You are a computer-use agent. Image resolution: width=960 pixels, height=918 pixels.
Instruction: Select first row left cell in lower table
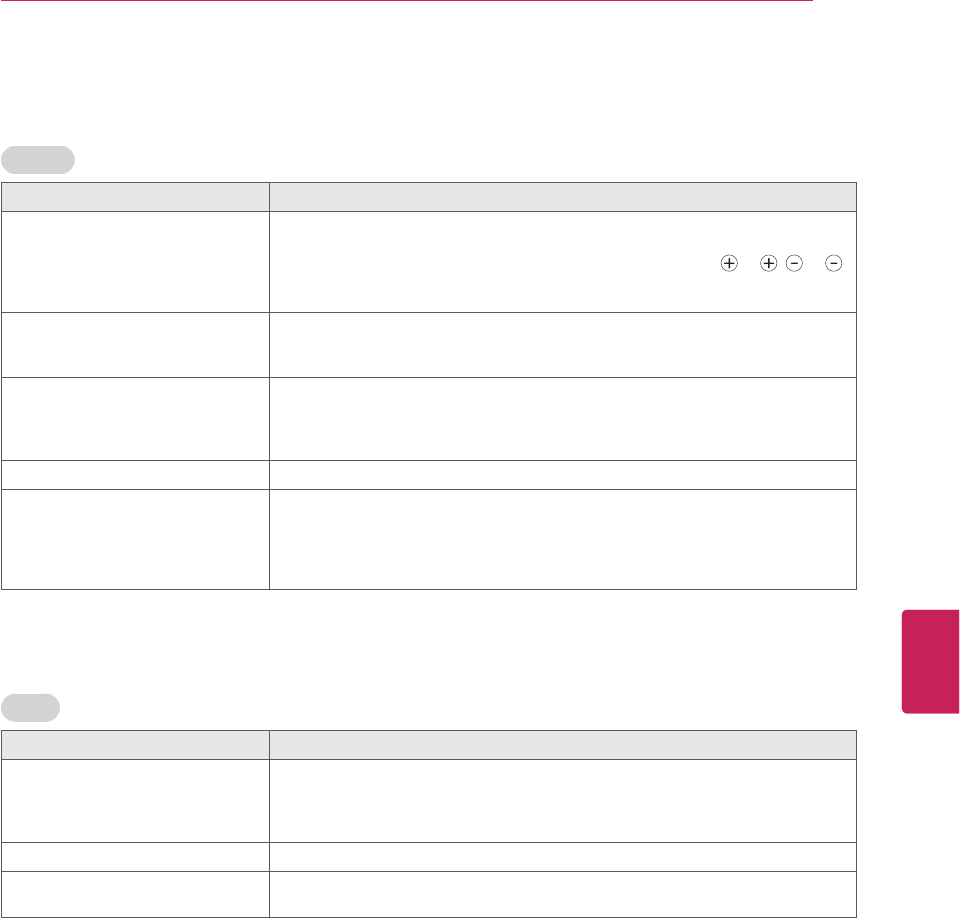(135, 800)
